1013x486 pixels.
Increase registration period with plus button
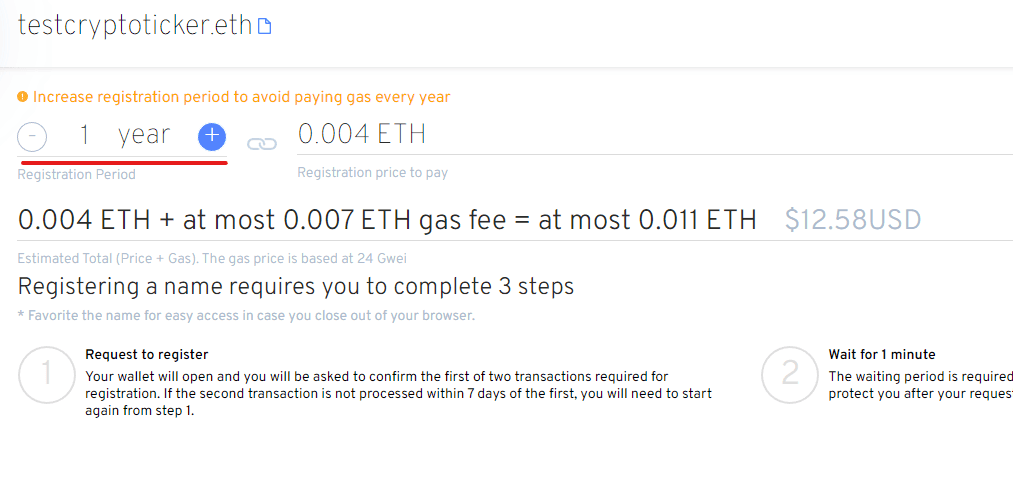[212, 137]
